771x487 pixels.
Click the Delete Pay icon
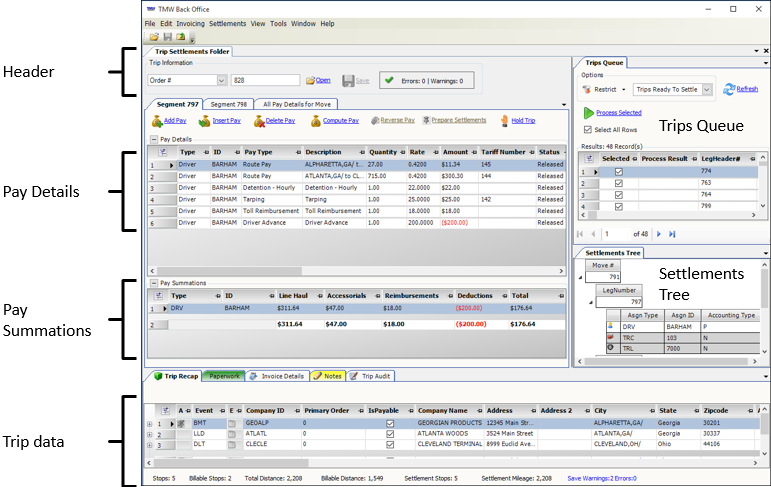259,121
